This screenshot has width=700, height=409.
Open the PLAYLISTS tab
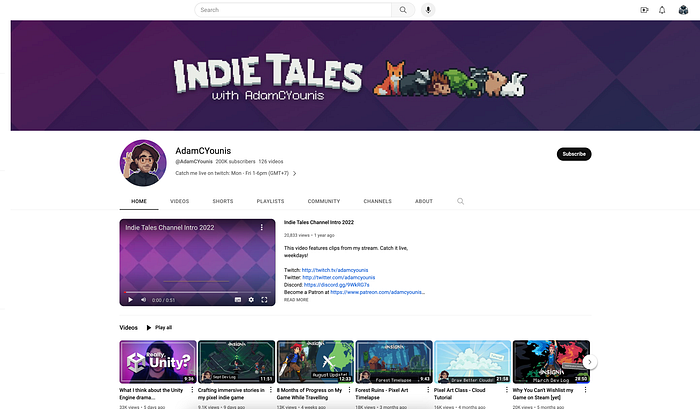pyautogui.click(x=270, y=201)
